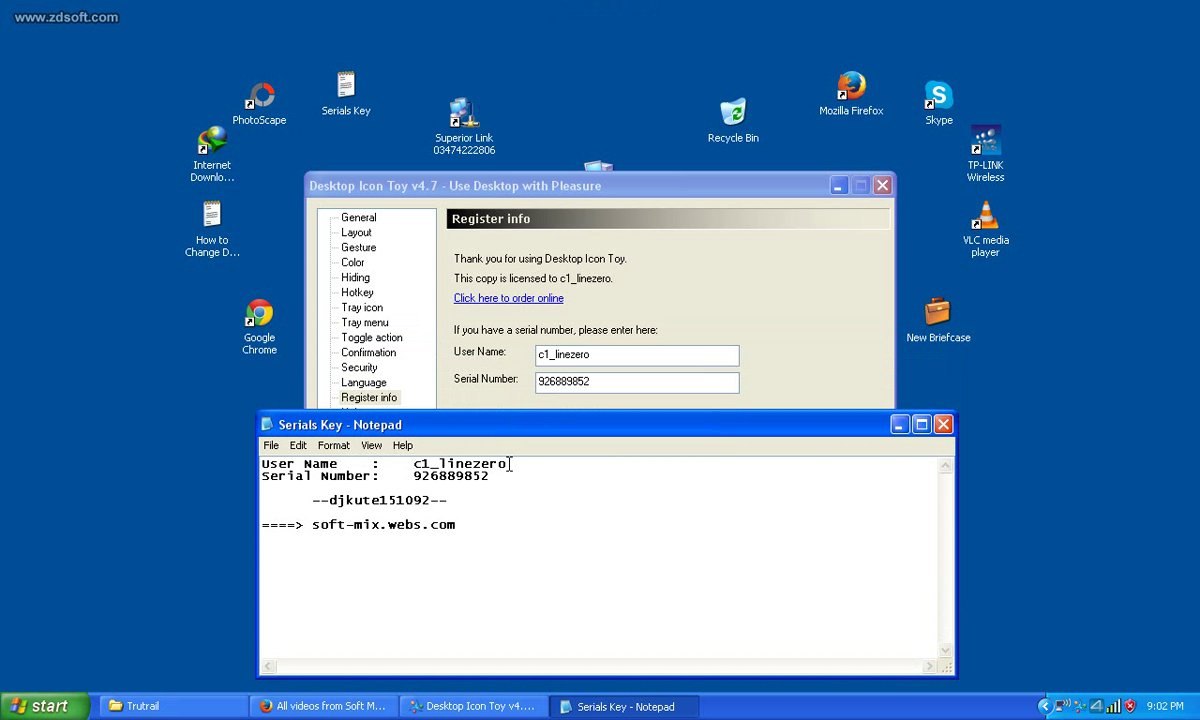The image size is (1200, 720).
Task: Open Notepad Help menu
Action: tap(403, 445)
